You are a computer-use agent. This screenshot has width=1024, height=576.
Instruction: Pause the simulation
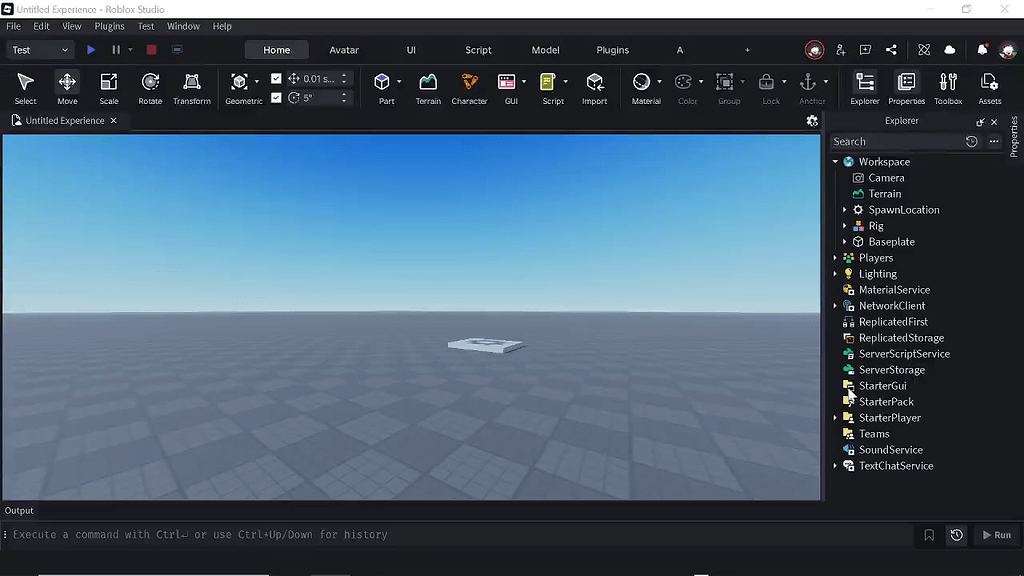[x=116, y=50]
